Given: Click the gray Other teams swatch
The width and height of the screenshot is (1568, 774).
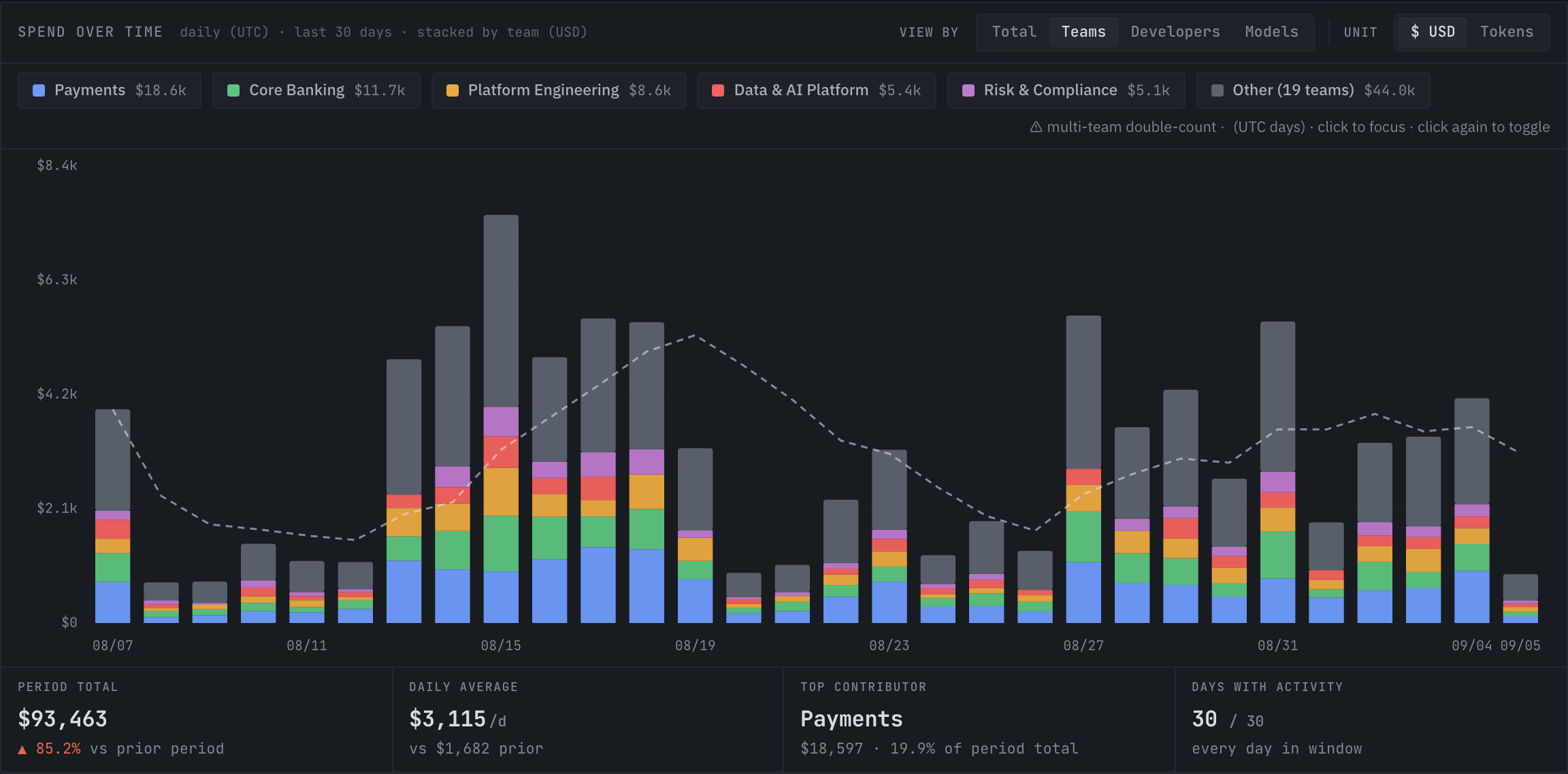Looking at the screenshot, I should (1218, 90).
